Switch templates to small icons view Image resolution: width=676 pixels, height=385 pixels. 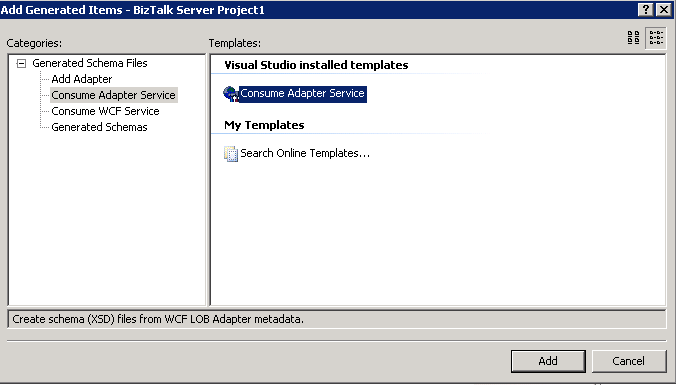pos(656,38)
